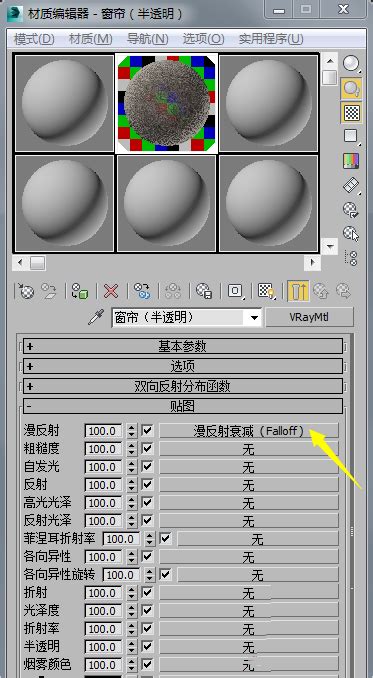Click Put Material to Scene icon
The width and height of the screenshot is (373, 678).
48,291
